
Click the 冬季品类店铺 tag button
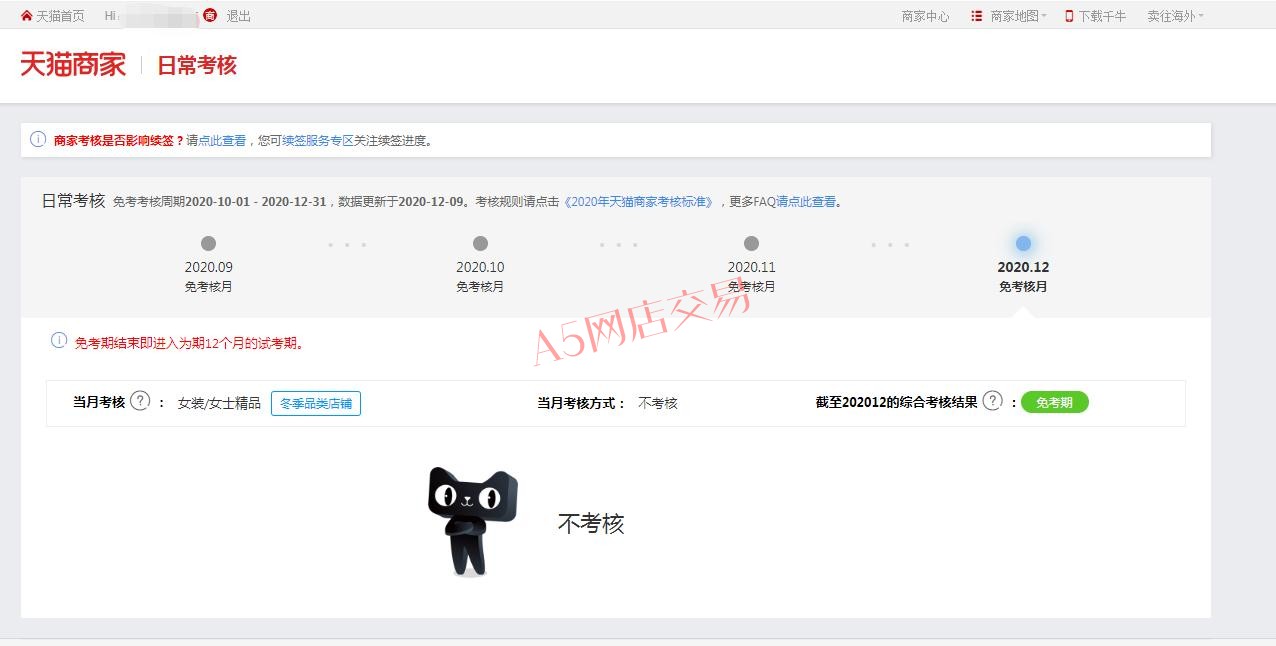point(316,403)
